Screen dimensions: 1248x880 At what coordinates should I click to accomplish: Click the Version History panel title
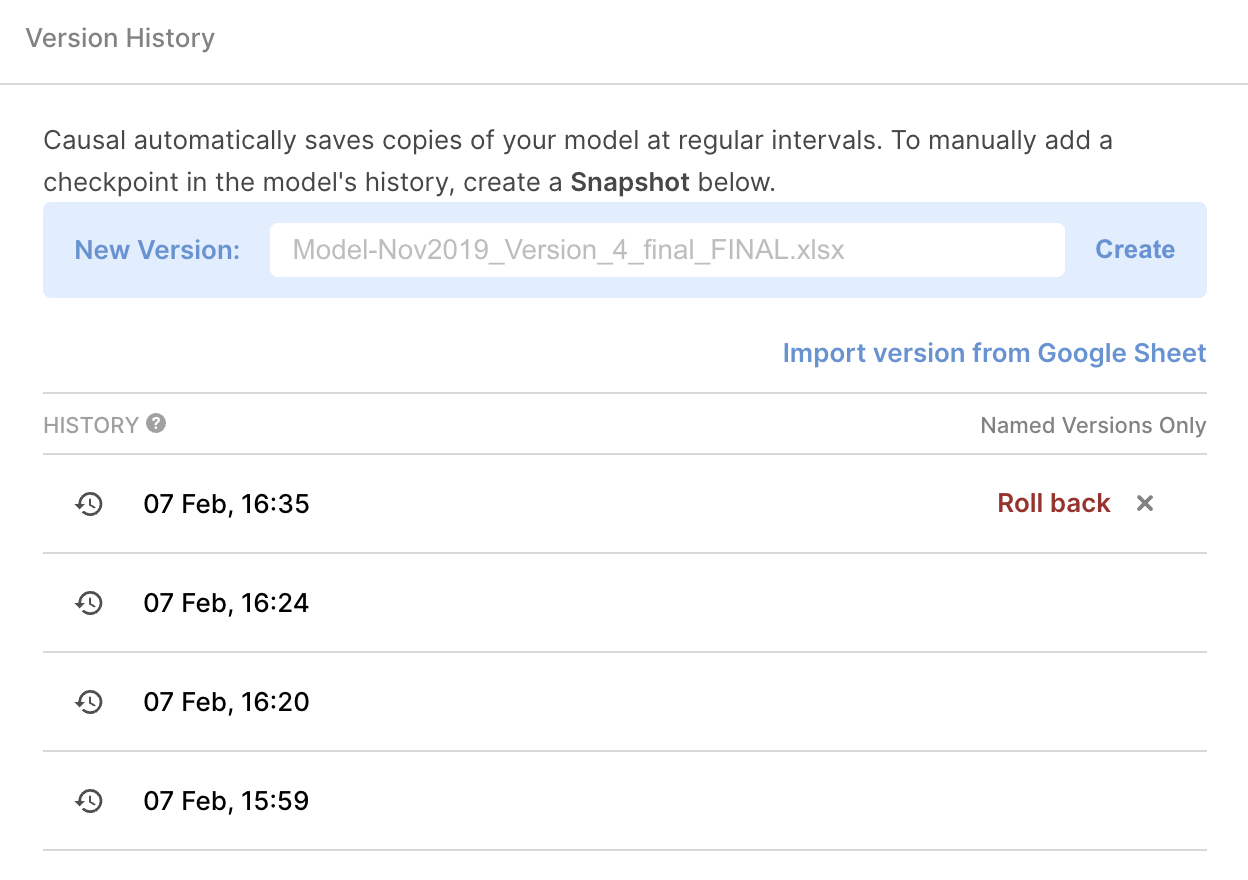click(120, 39)
